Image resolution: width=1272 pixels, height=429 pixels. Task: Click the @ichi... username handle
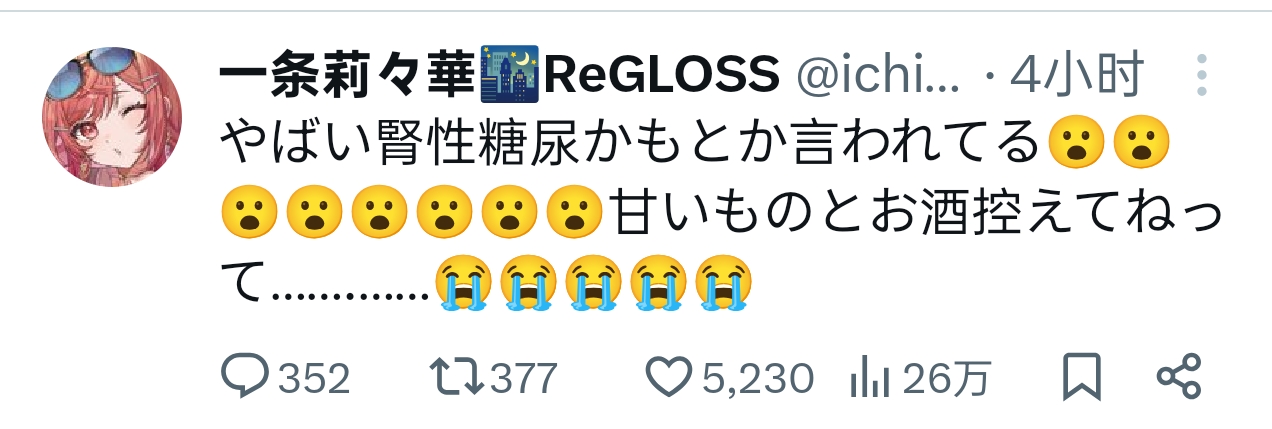click(877, 75)
